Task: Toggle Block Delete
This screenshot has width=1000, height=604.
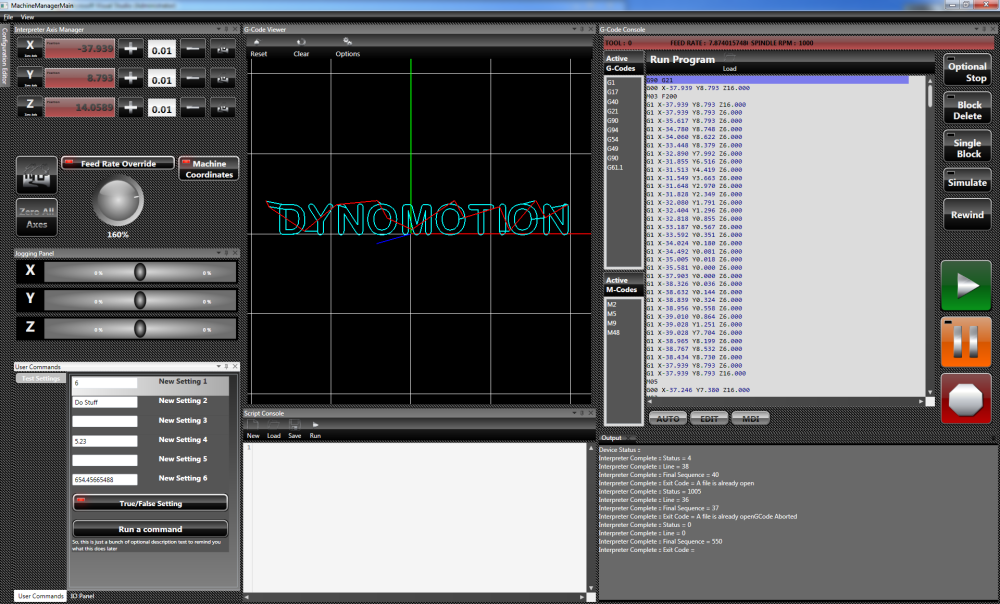Action: (967, 110)
